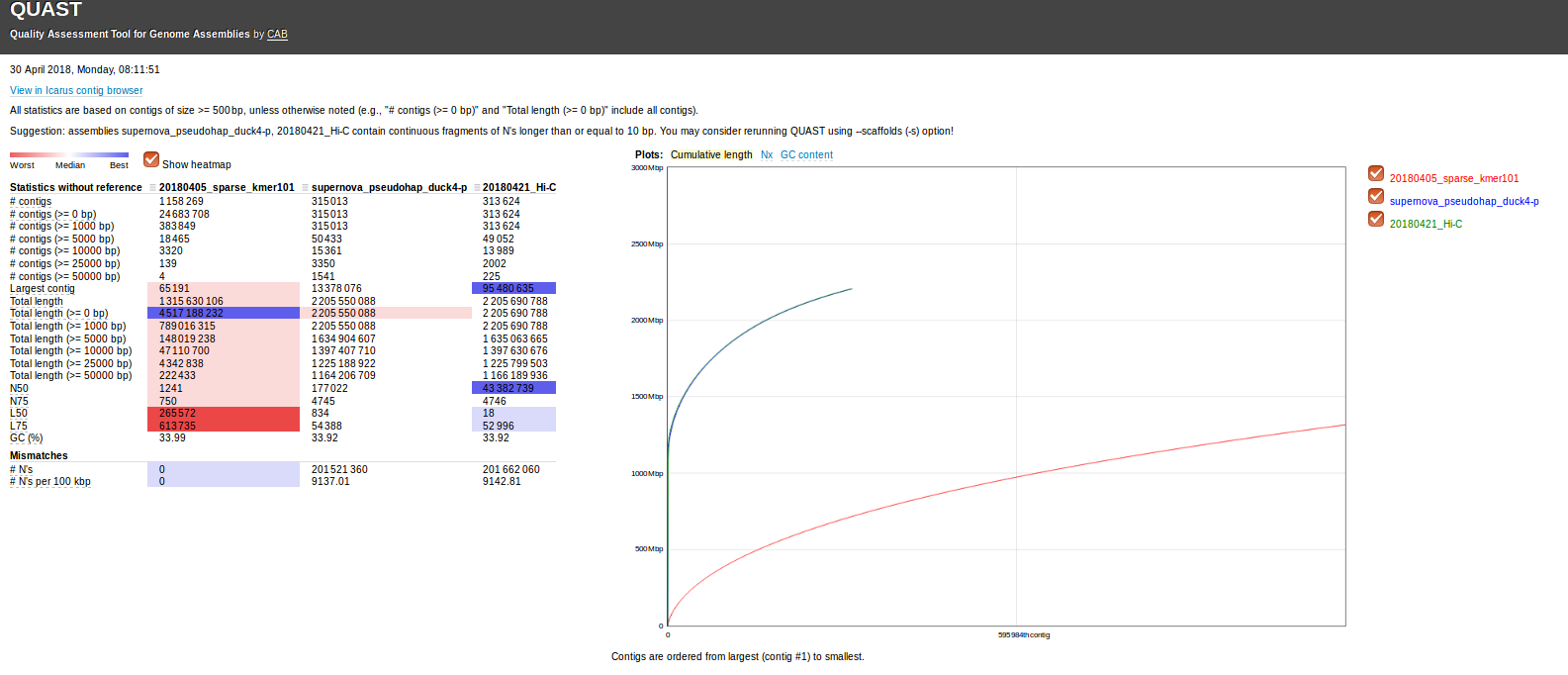
Task: Click drag handle for 20180405_sparse_kmer101 column
Action: click(x=153, y=188)
